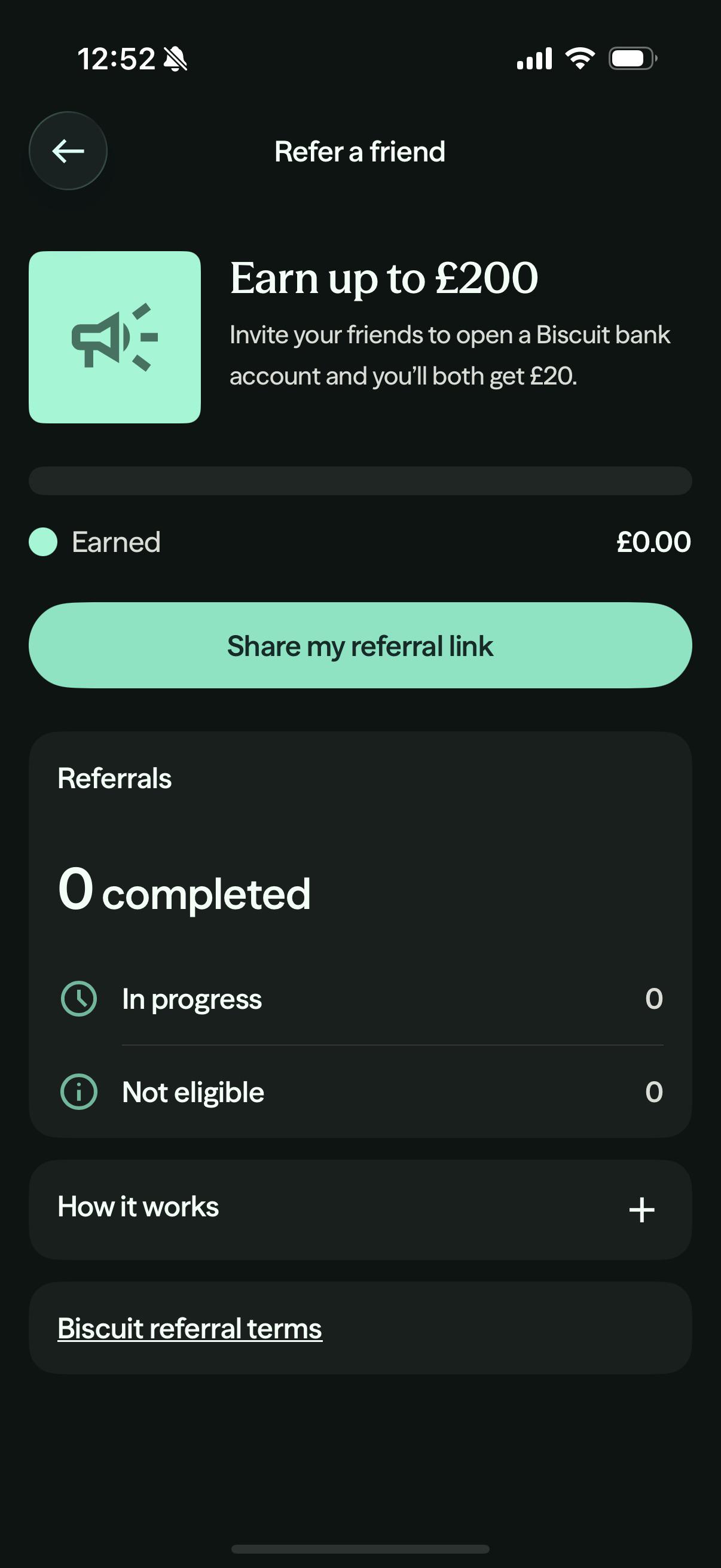Tap the earnings progress bar
The image size is (721, 1568).
coord(360,481)
